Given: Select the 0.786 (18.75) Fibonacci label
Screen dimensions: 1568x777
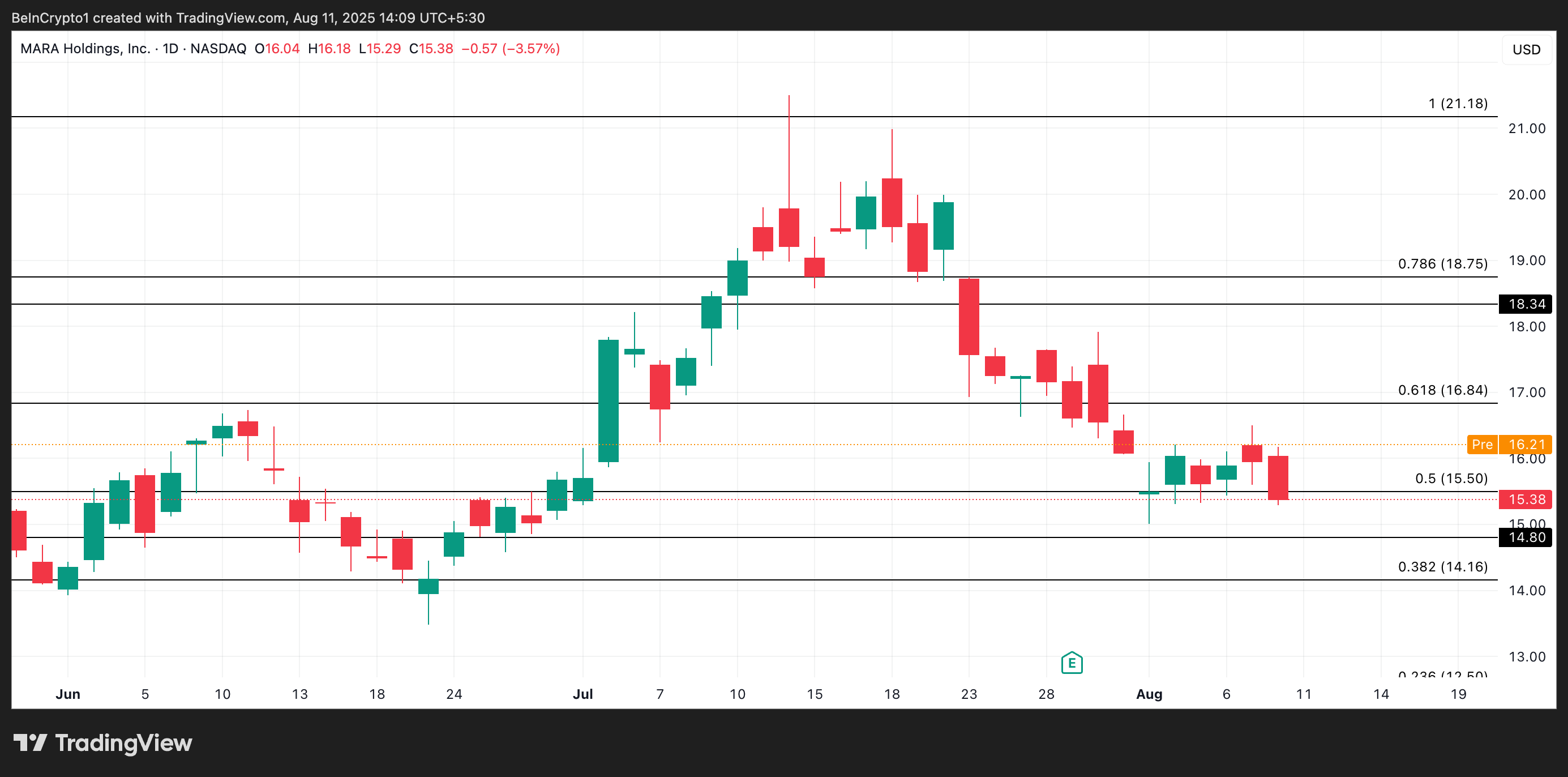Looking at the screenshot, I should [1442, 264].
